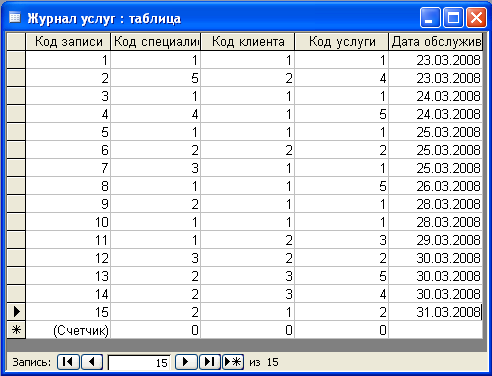Close the Журнал услуг table window
Screen dimensions: 492x376
476,17
